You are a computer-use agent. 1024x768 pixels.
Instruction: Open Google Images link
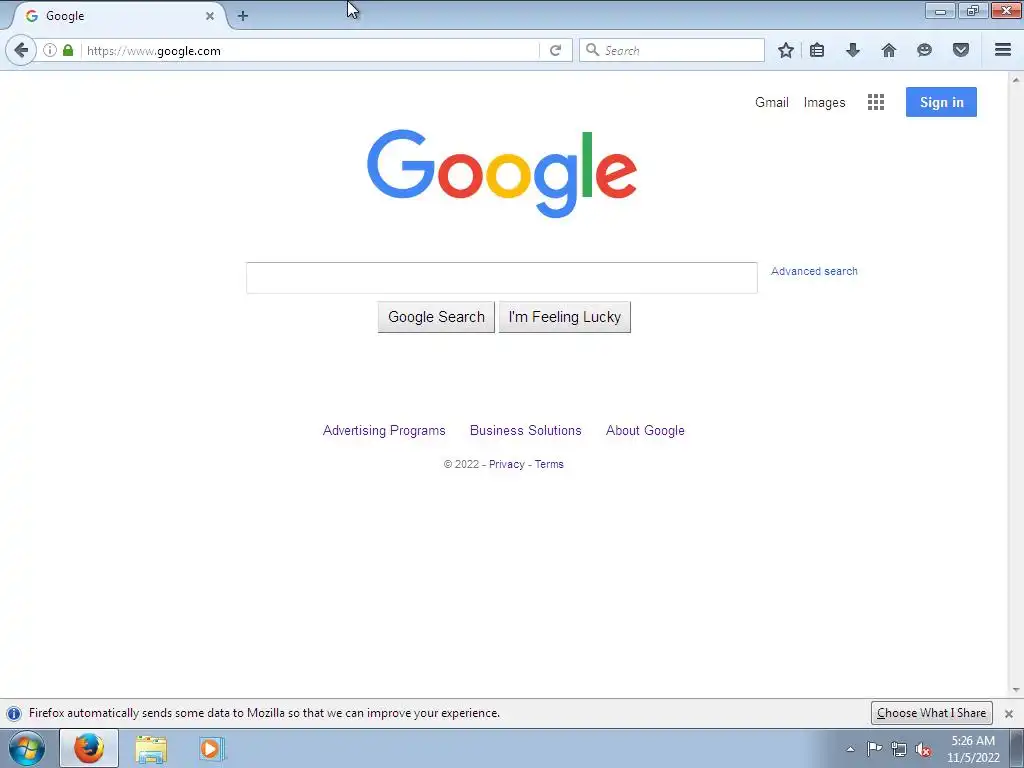(824, 102)
